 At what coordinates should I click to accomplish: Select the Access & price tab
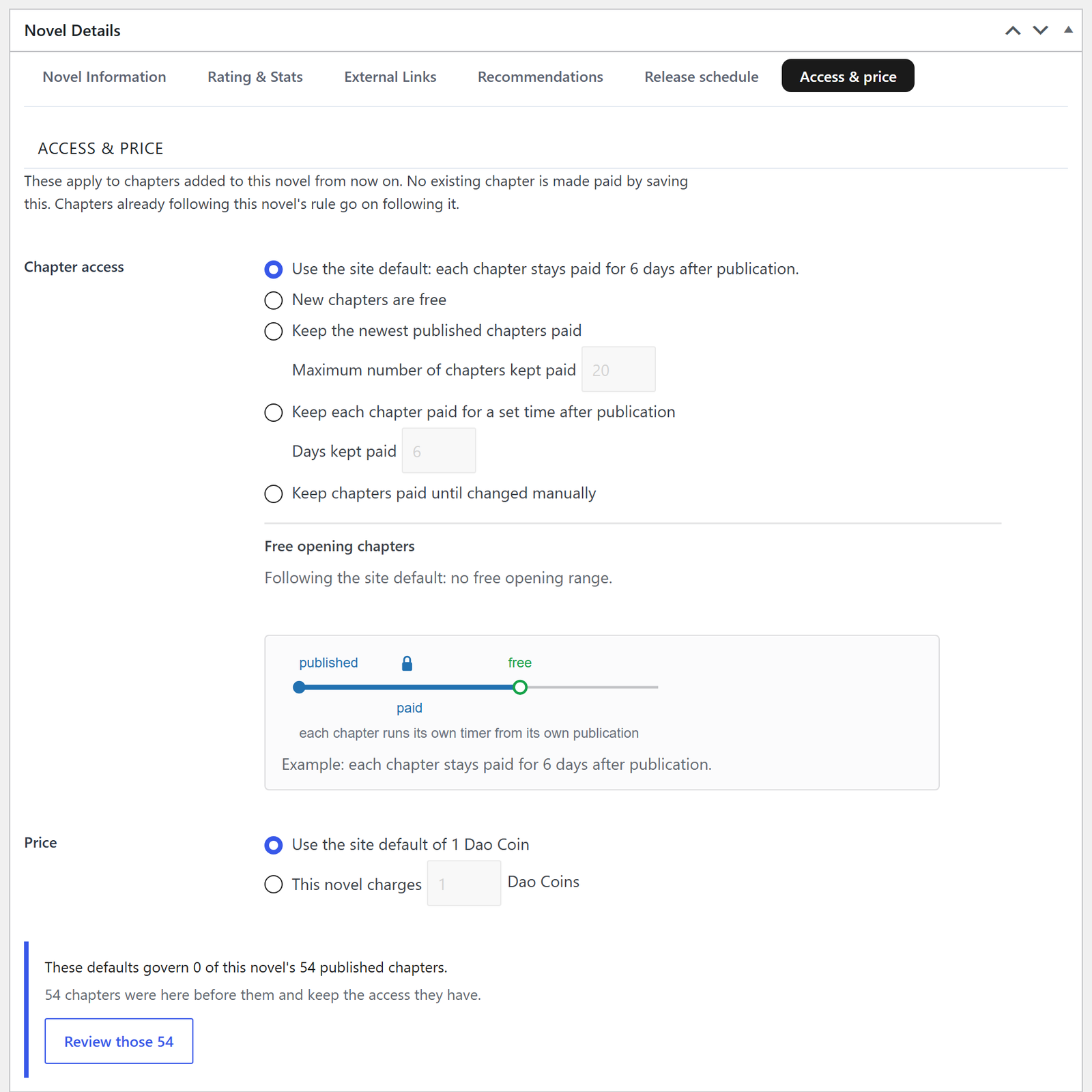(848, 76)
